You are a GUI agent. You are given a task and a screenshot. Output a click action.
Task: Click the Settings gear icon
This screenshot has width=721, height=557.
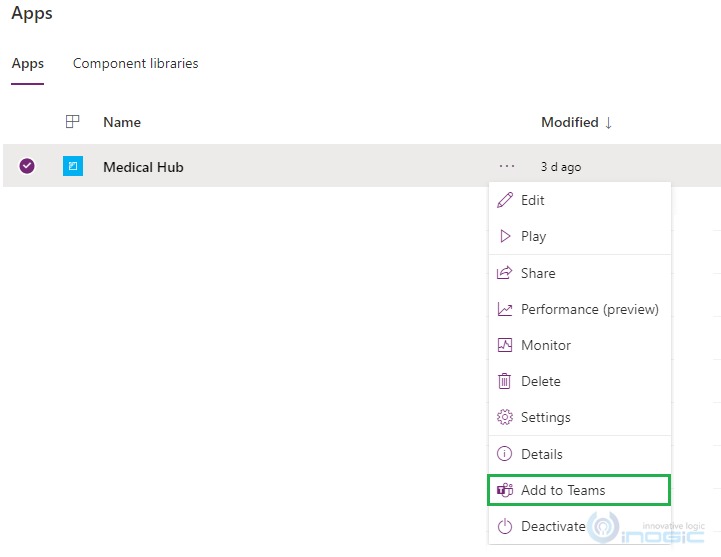coord(504,417)
